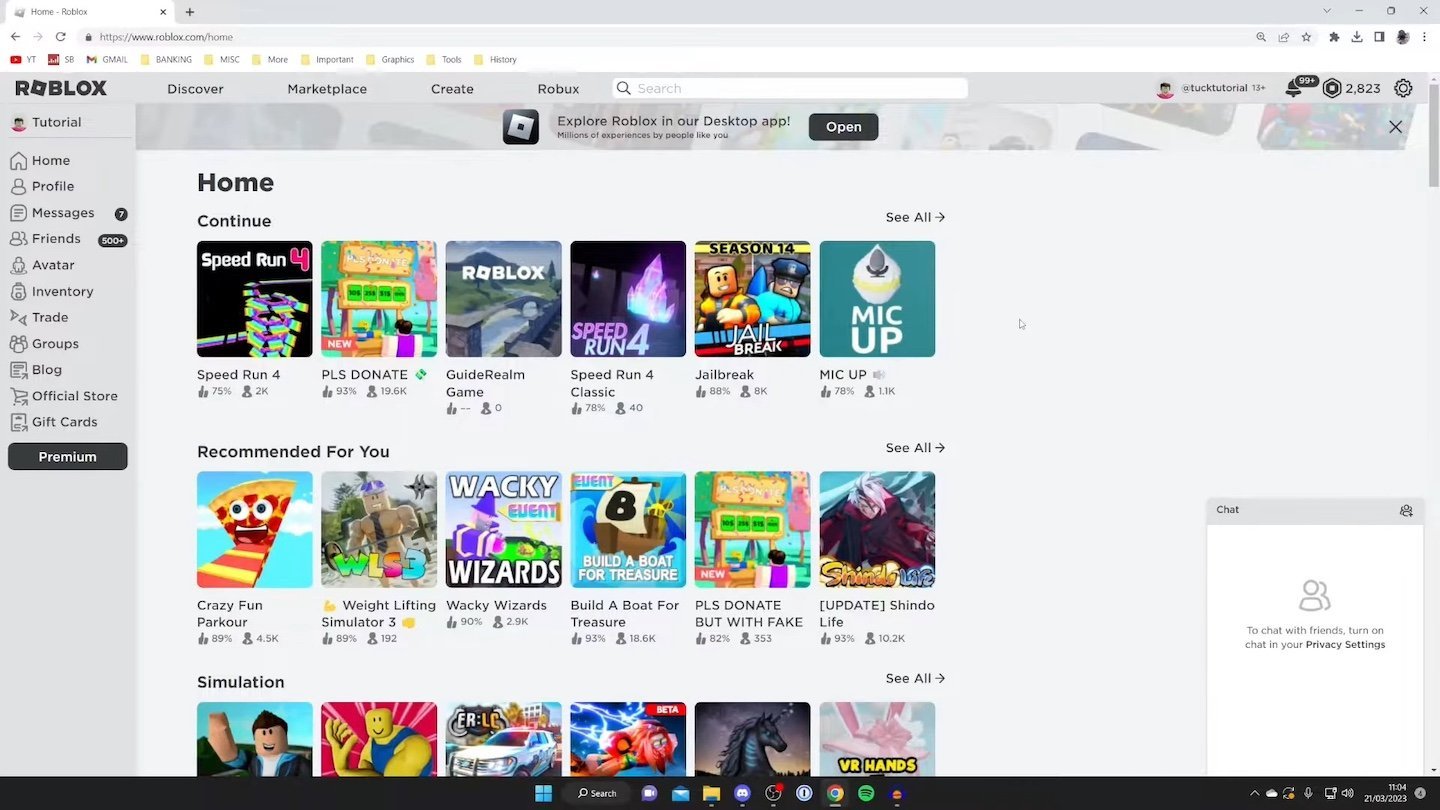Click the Roblox search field
Screen dimensions: 1440x810
pyautogui.click(x=790, y=88)
